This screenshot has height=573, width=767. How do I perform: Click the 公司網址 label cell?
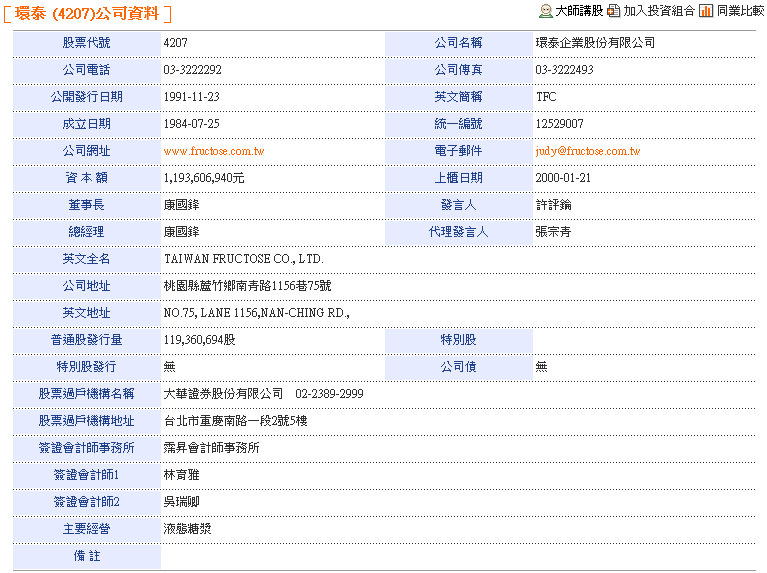[x=87, y=151]
